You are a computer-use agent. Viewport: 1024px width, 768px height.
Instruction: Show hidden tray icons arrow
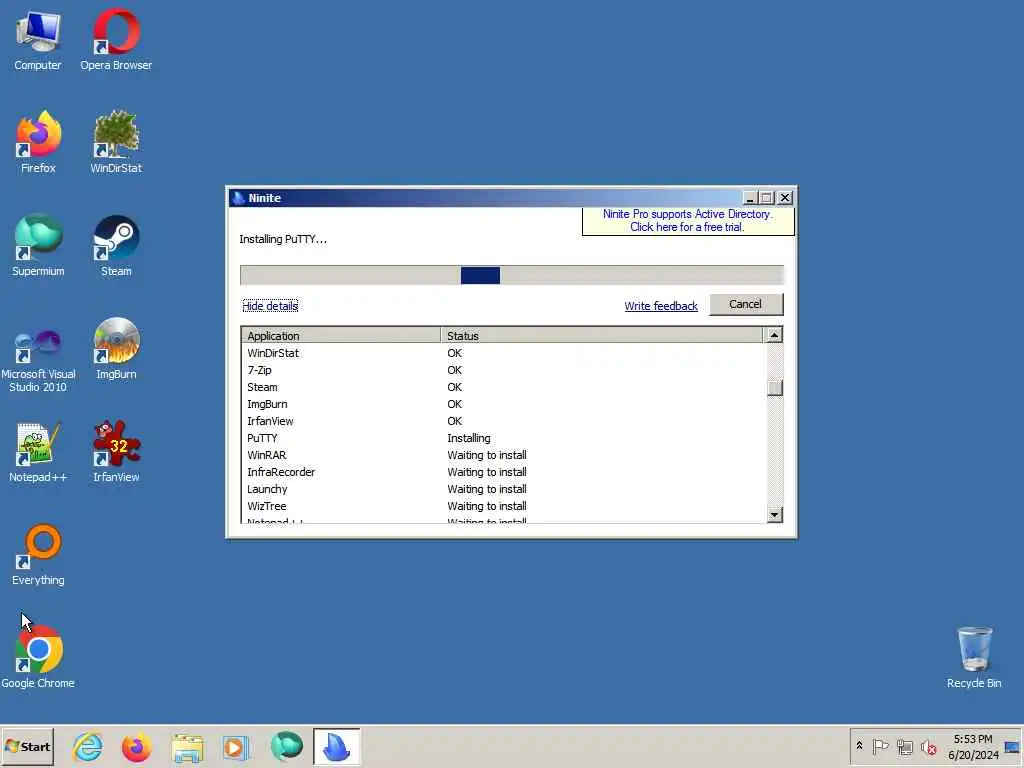click(x=859, y=746)
